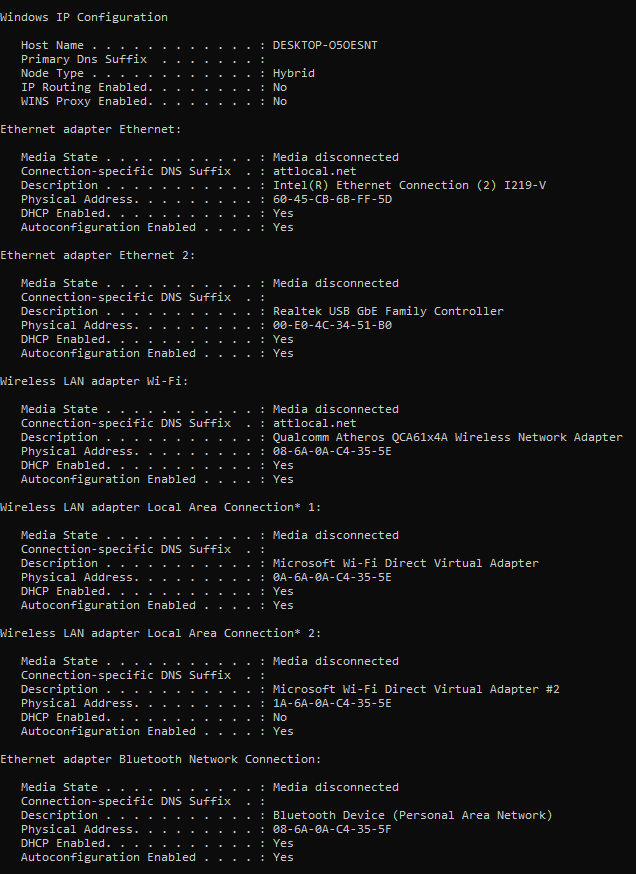Click the Local Area Connection* 2 header

pos(161,633)
